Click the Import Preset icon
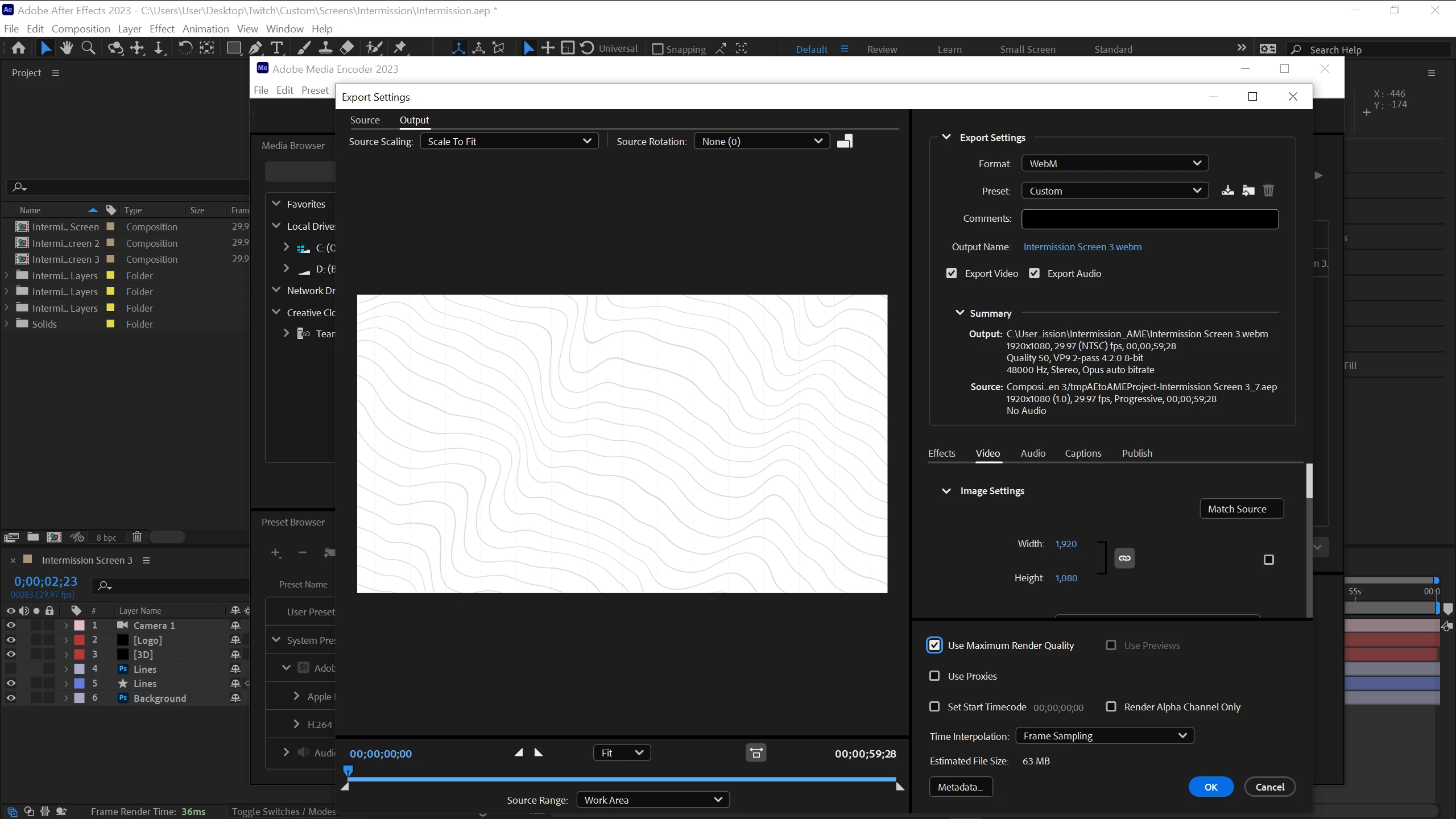1456x819 pixels. (1248, 191)
